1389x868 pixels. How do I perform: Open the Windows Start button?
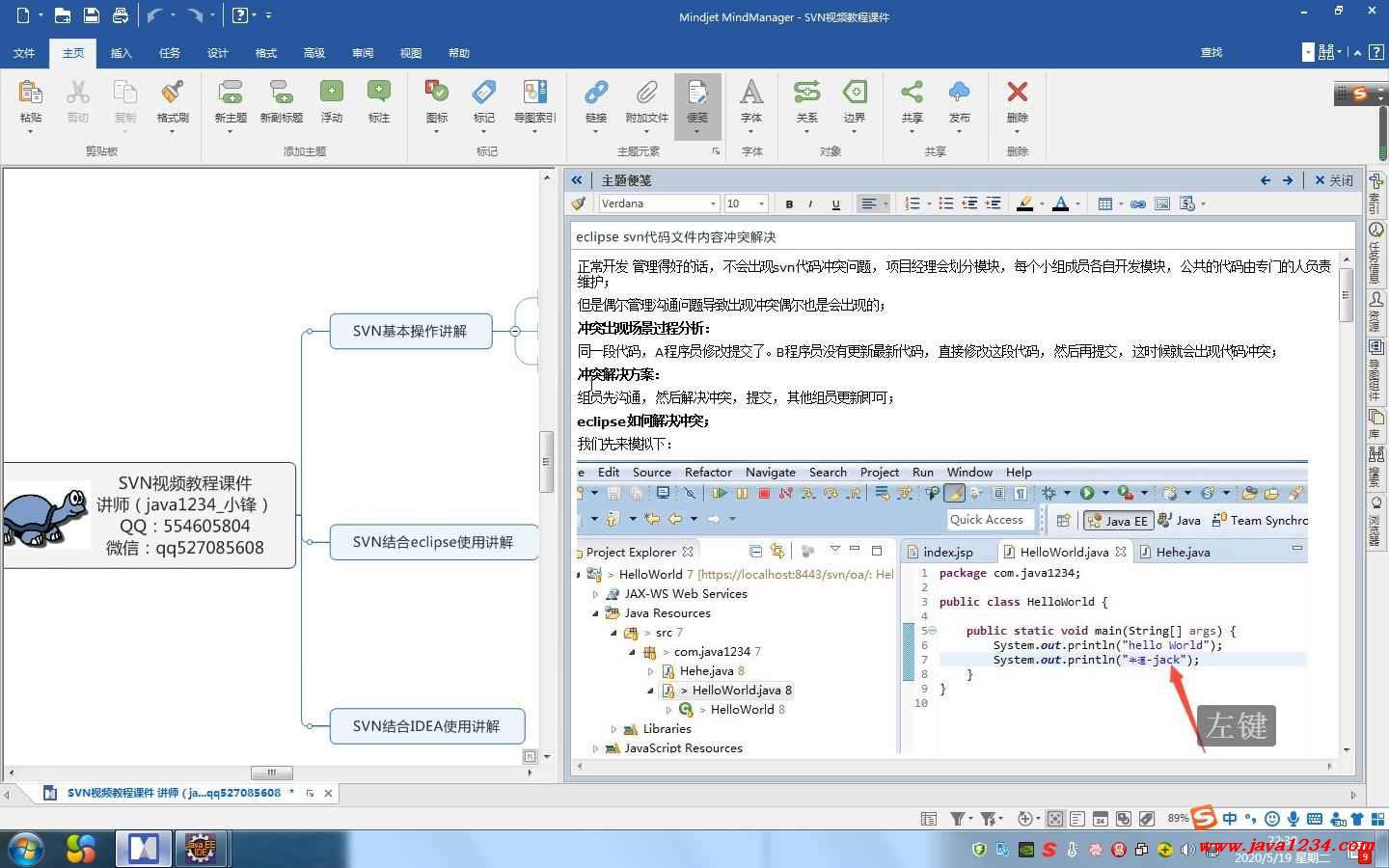tap(25, 849)
